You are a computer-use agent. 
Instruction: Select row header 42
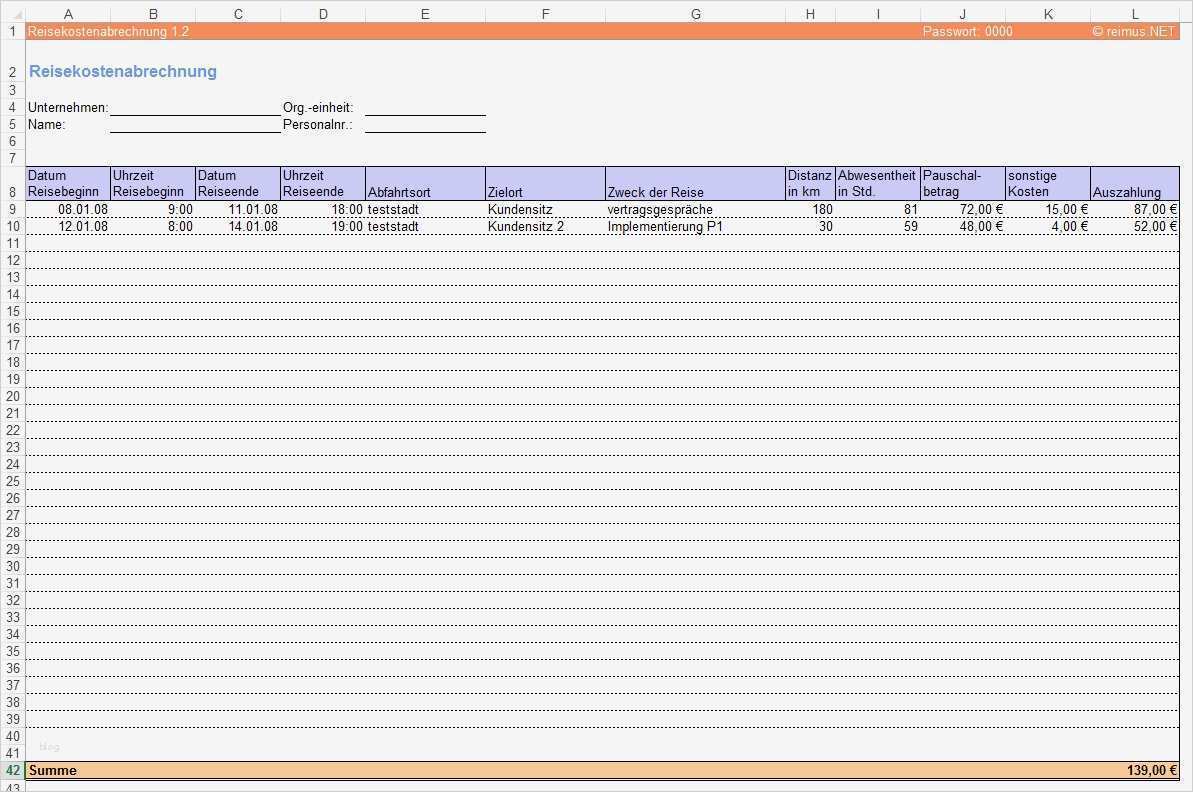click(12, 770)
